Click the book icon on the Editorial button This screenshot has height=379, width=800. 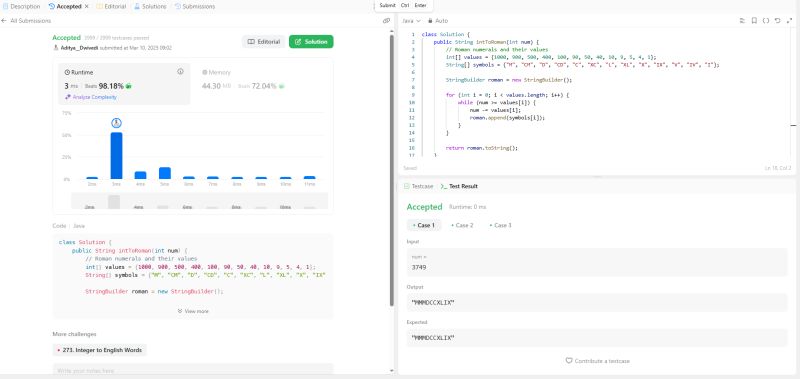(x=251, y=42)
